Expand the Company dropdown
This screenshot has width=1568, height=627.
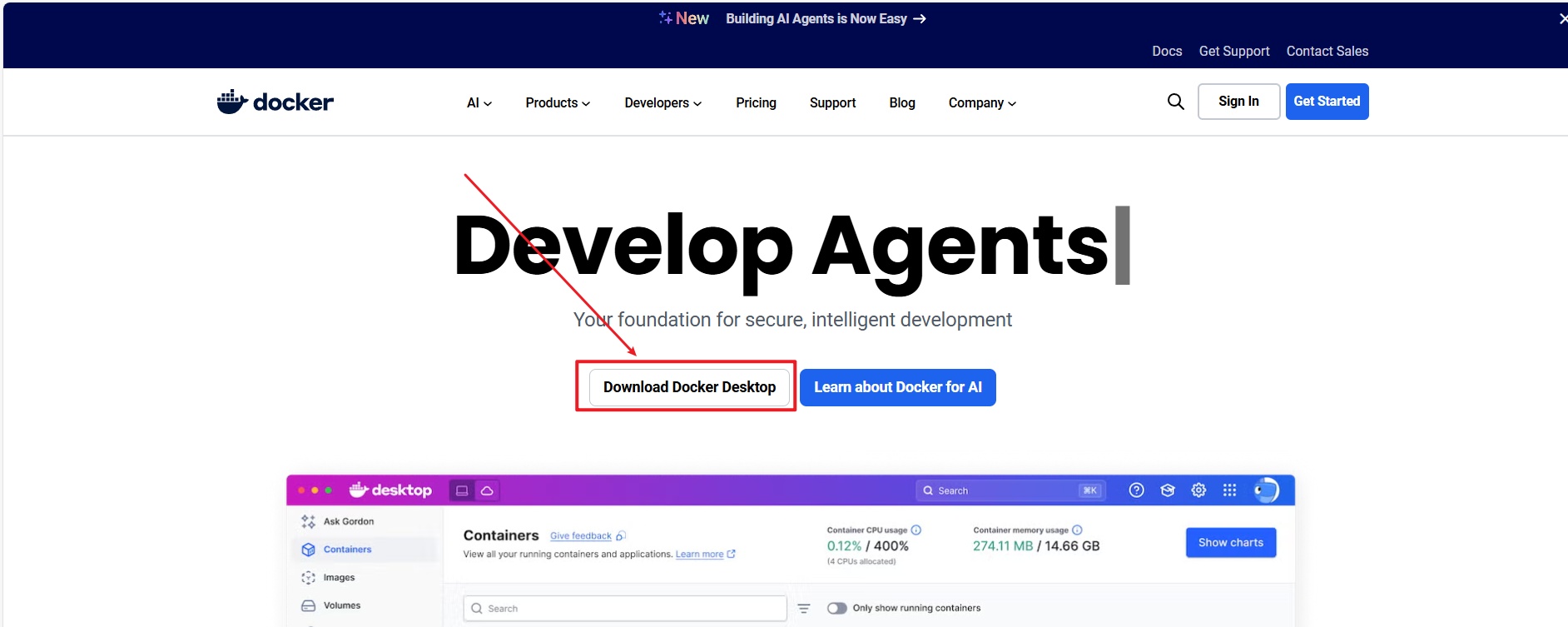click(982, 102)
